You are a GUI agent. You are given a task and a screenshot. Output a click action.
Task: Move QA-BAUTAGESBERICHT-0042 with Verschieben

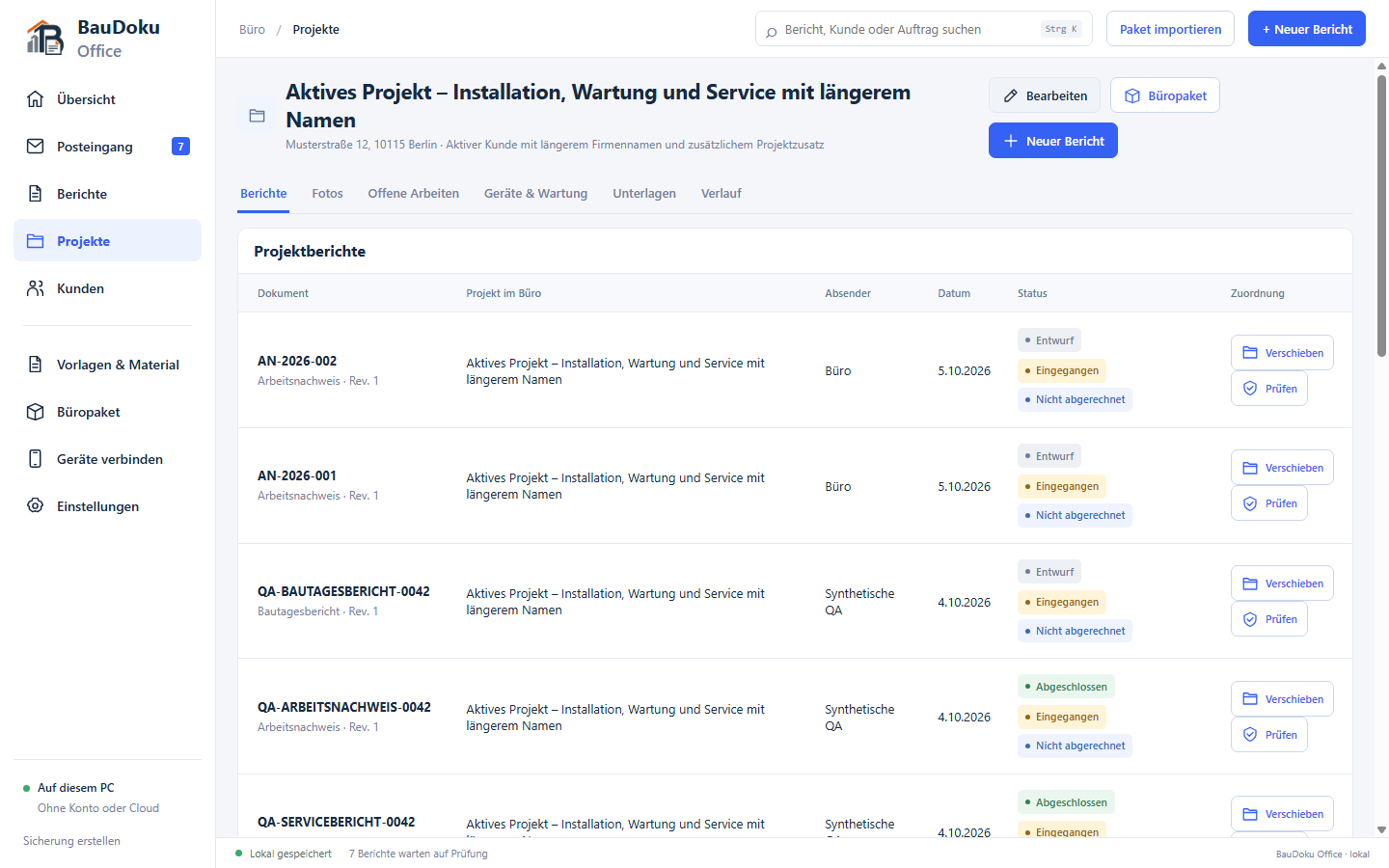1282,583
